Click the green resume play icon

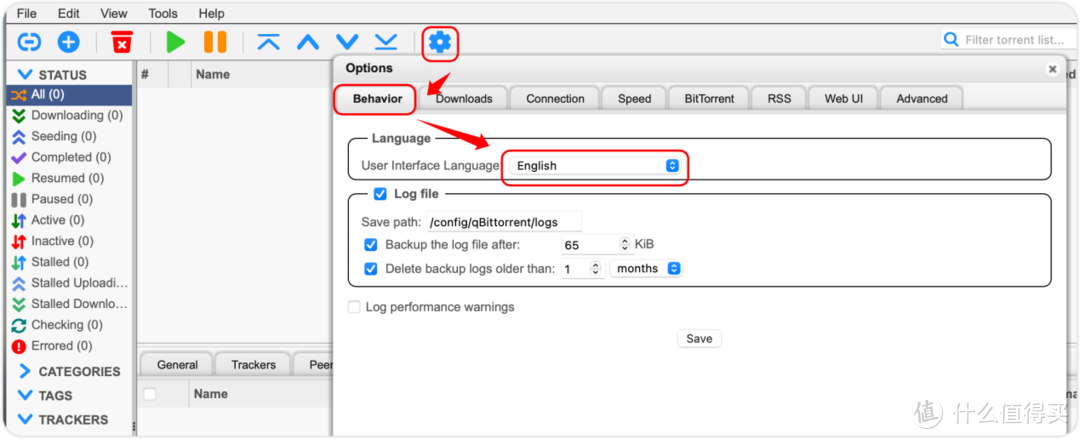[x=176, y=42]
